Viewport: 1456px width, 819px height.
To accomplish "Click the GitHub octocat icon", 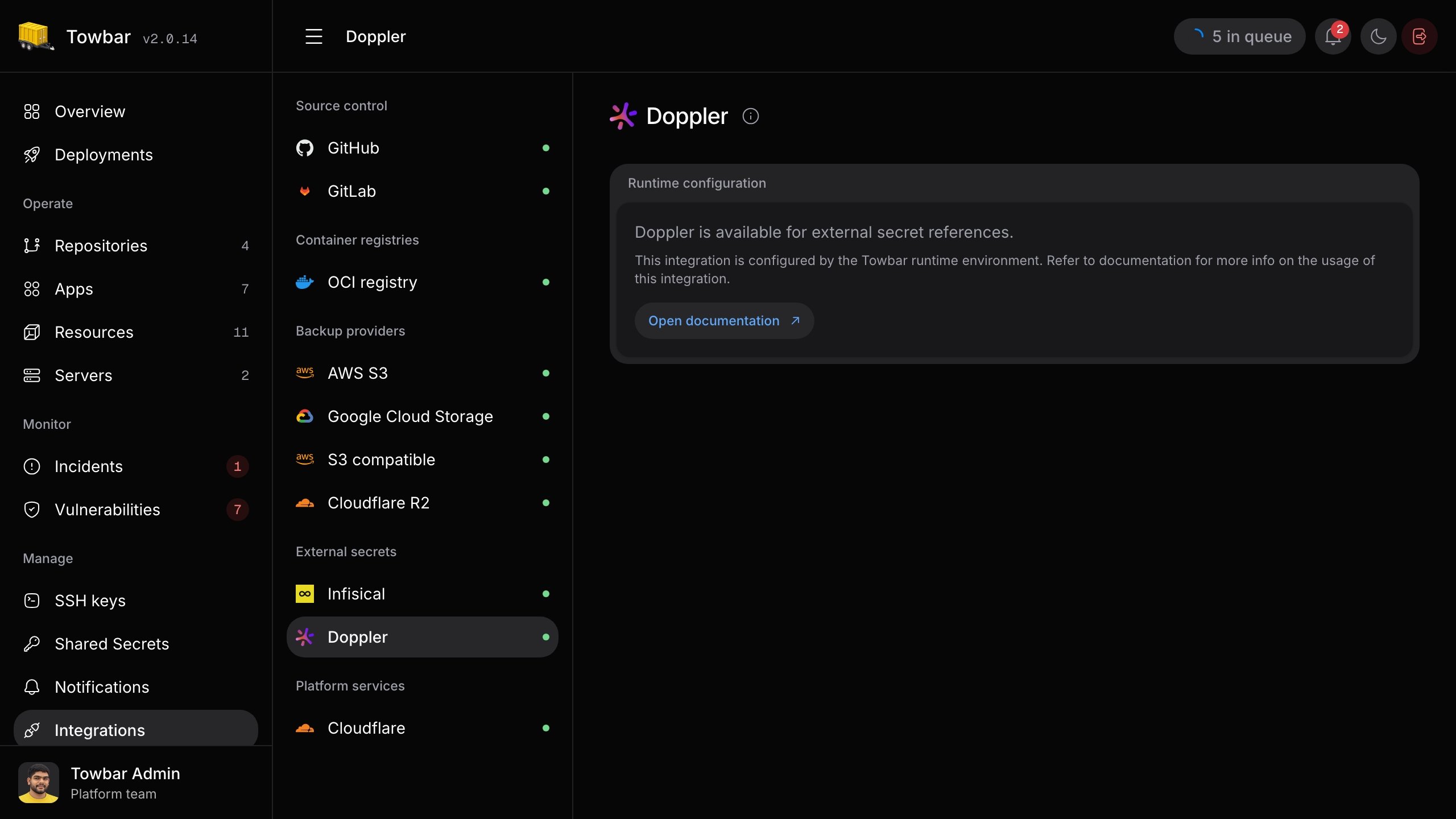I will tap(305, 148).
